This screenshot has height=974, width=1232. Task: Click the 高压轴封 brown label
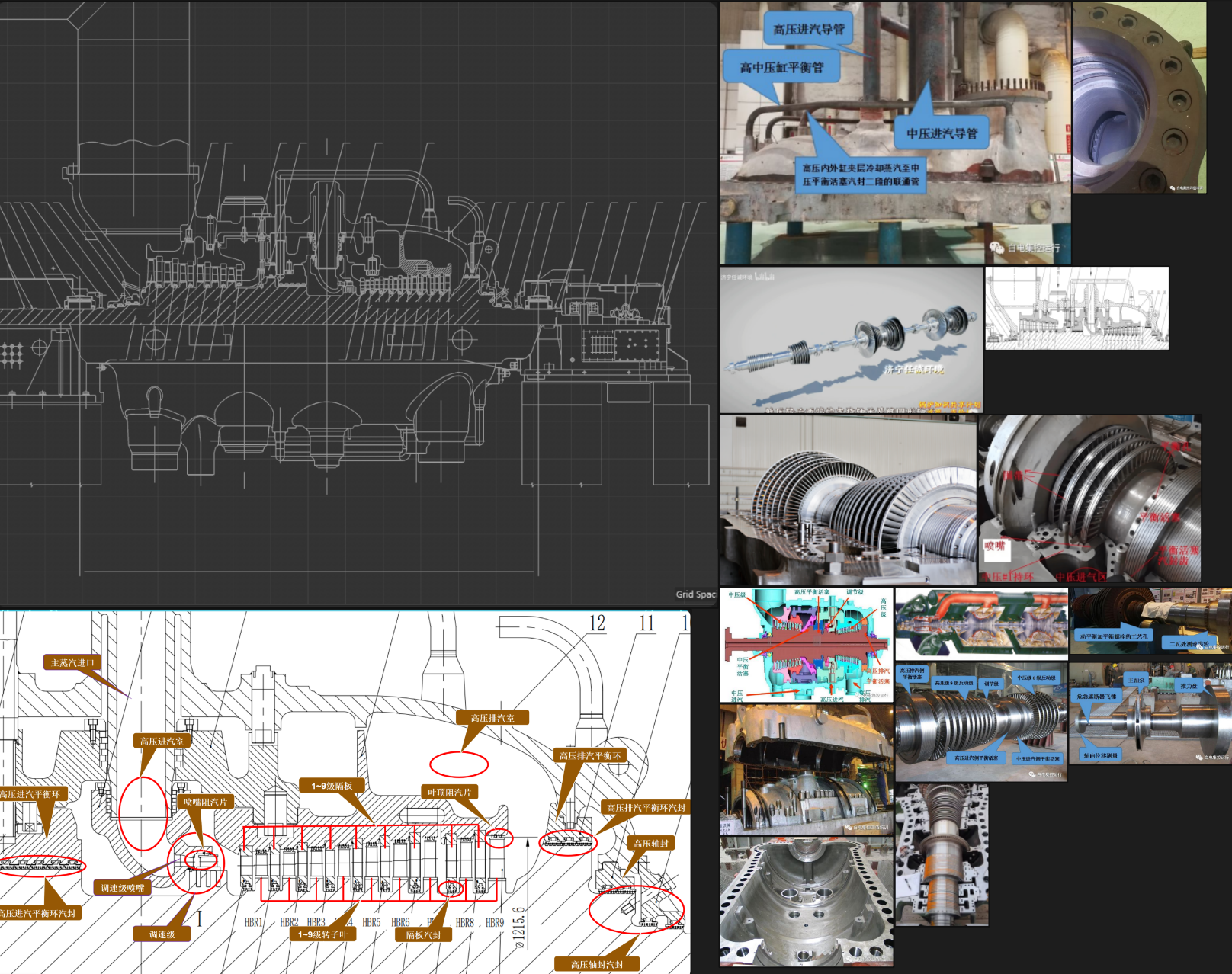coord(651,843)
